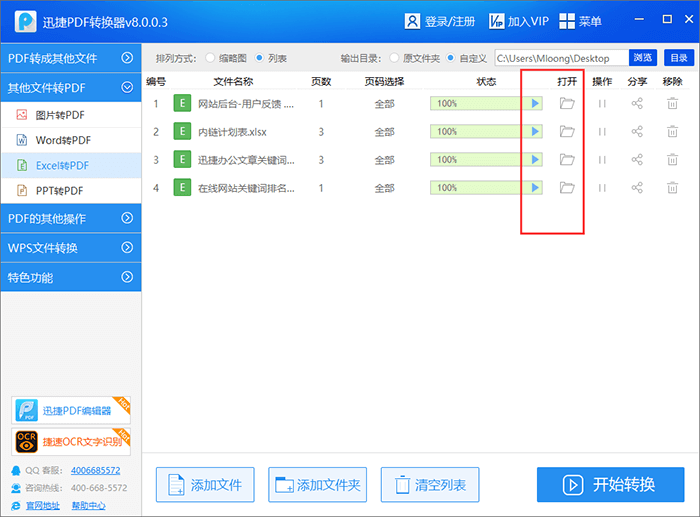
Task: Open output folder for row 1 网站后台-用户反馈
Action: click(567, 104)
